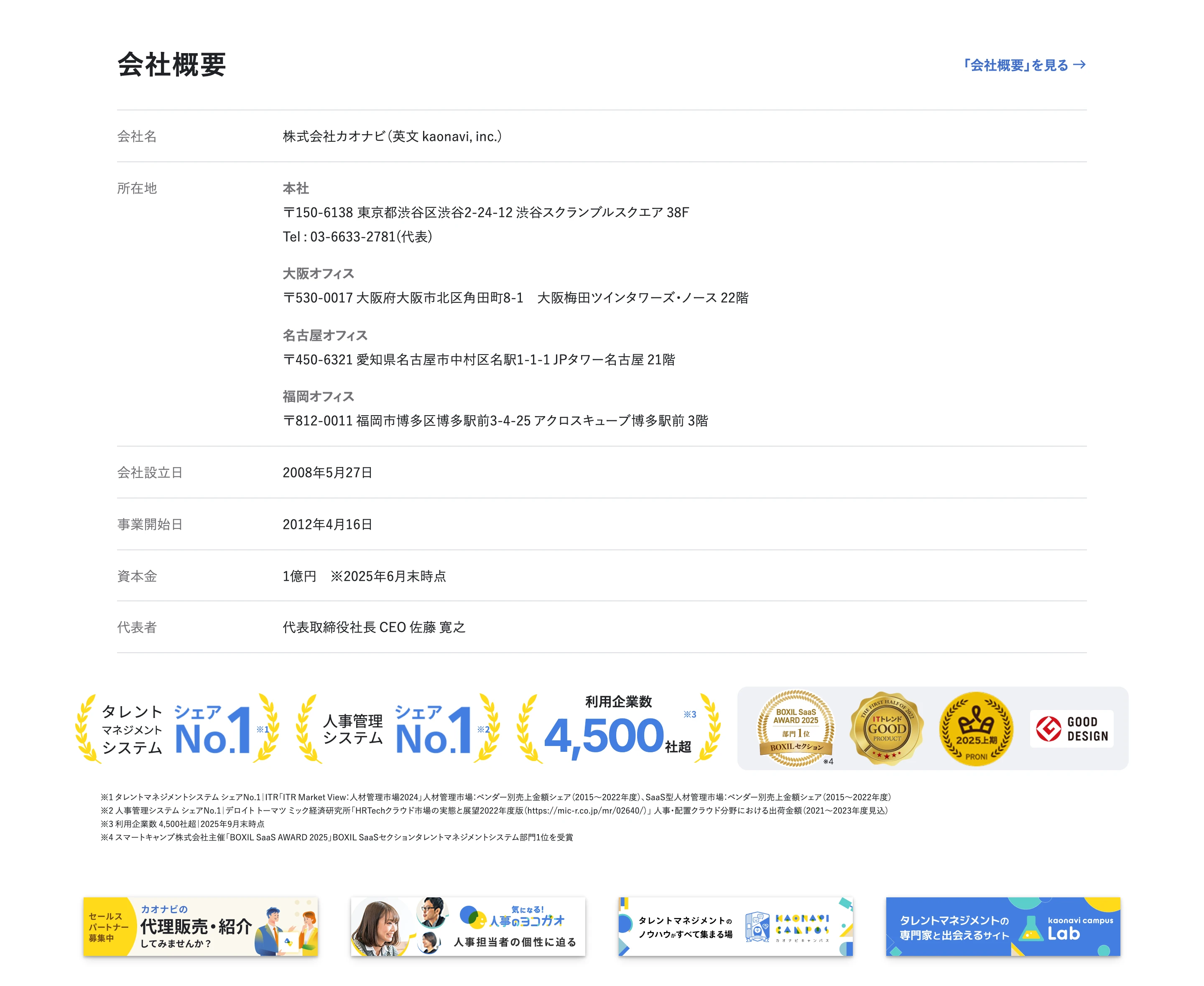Open the カオナビキャンパス know-how banner
1204x986 pixels.
pyautogui.click(x=735, y=926)
